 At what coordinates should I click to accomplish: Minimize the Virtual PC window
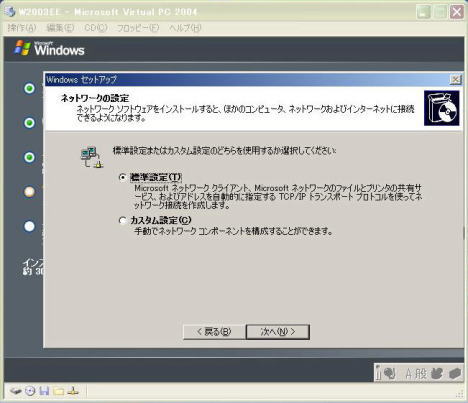[424, 12]
